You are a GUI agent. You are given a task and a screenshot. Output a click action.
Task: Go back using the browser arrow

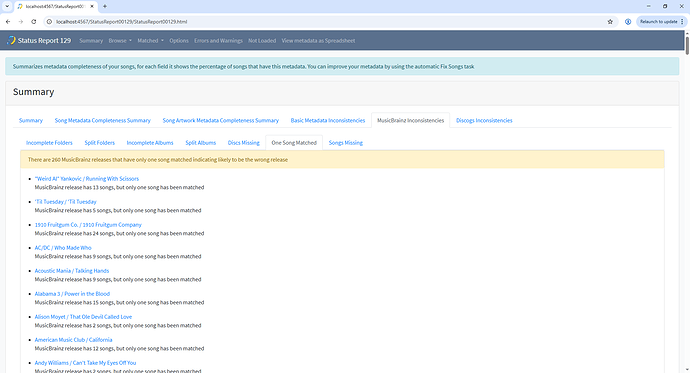coord(8,22)
